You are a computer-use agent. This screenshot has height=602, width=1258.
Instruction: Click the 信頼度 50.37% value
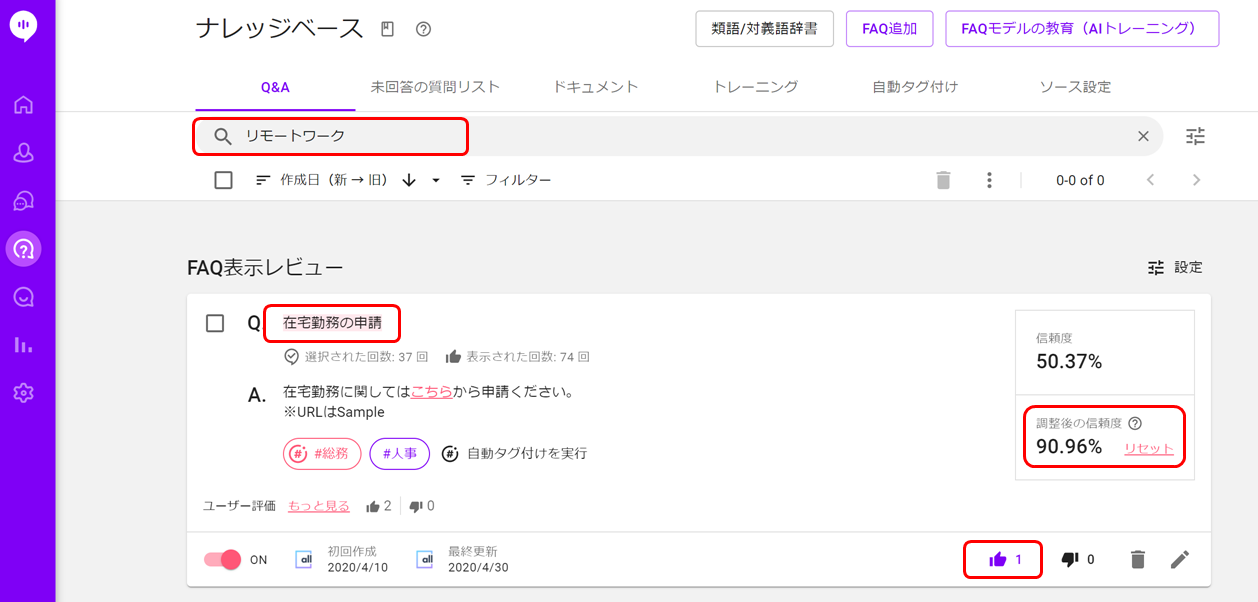(1069, 362)
